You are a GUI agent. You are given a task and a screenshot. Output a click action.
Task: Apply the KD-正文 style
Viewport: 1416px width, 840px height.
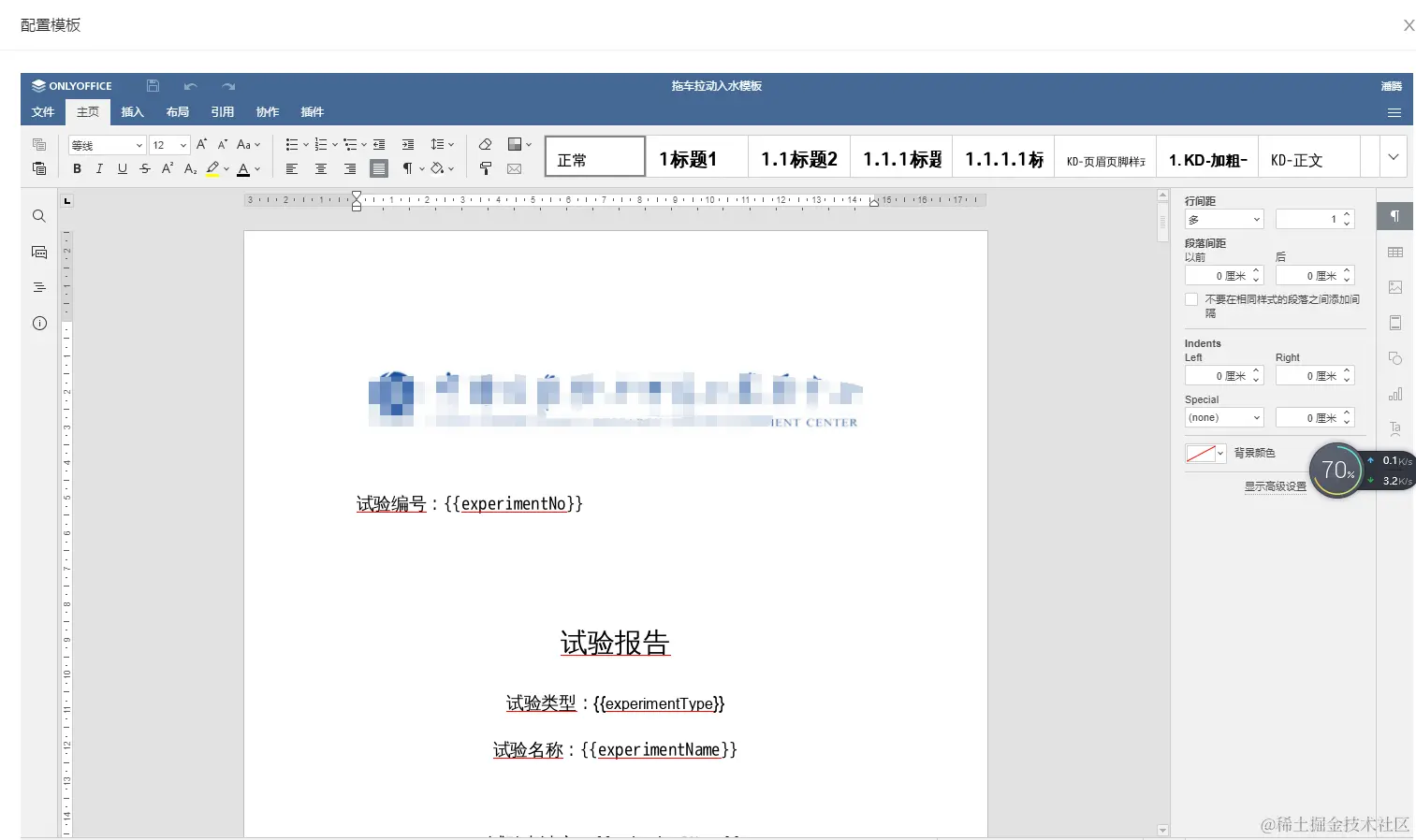(x=1309, y=156)
